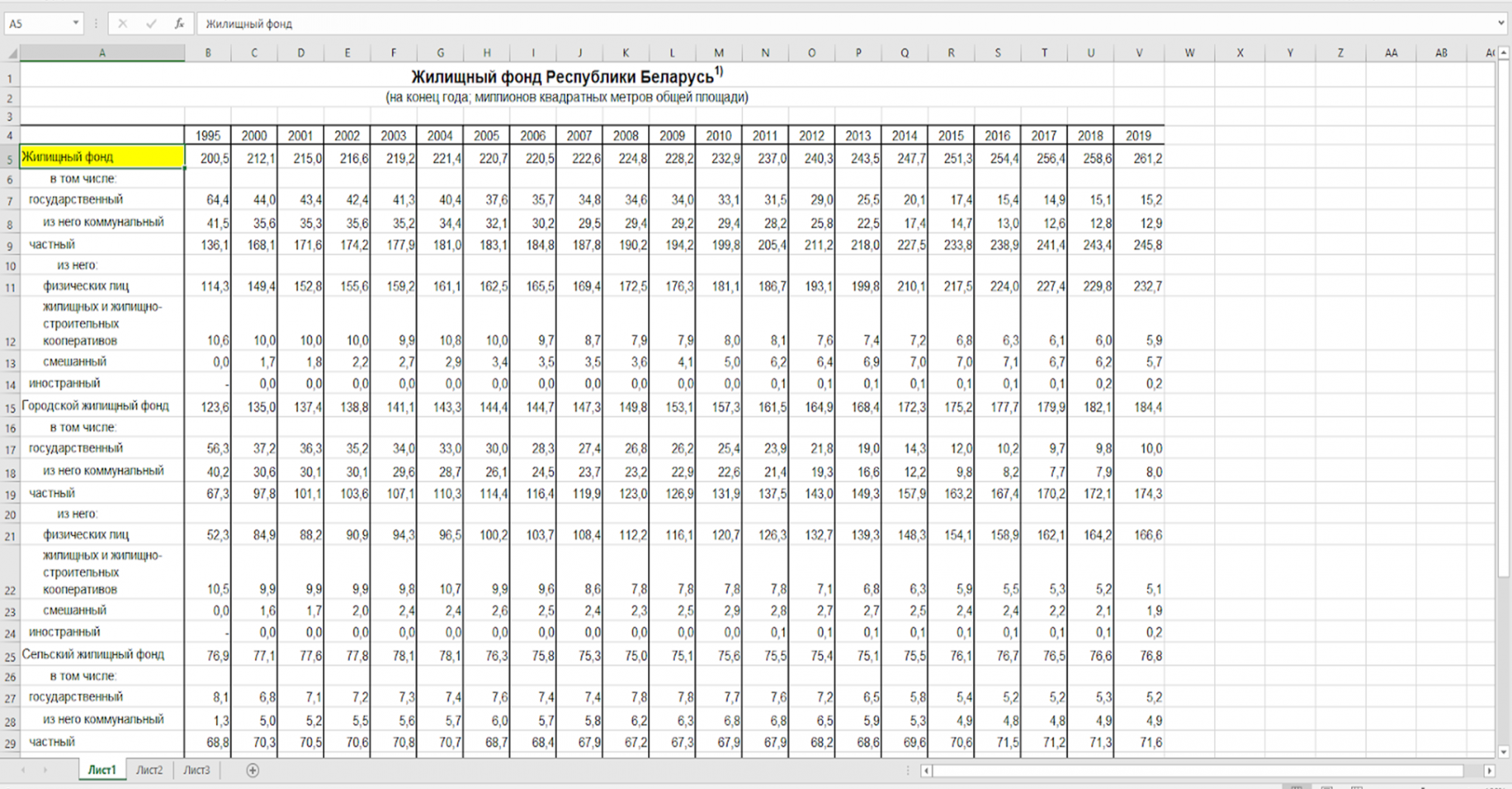This screenshot has width=1512, height=789.
Task: Click value 245,8 in row 9
Action: click(1148, 245)
